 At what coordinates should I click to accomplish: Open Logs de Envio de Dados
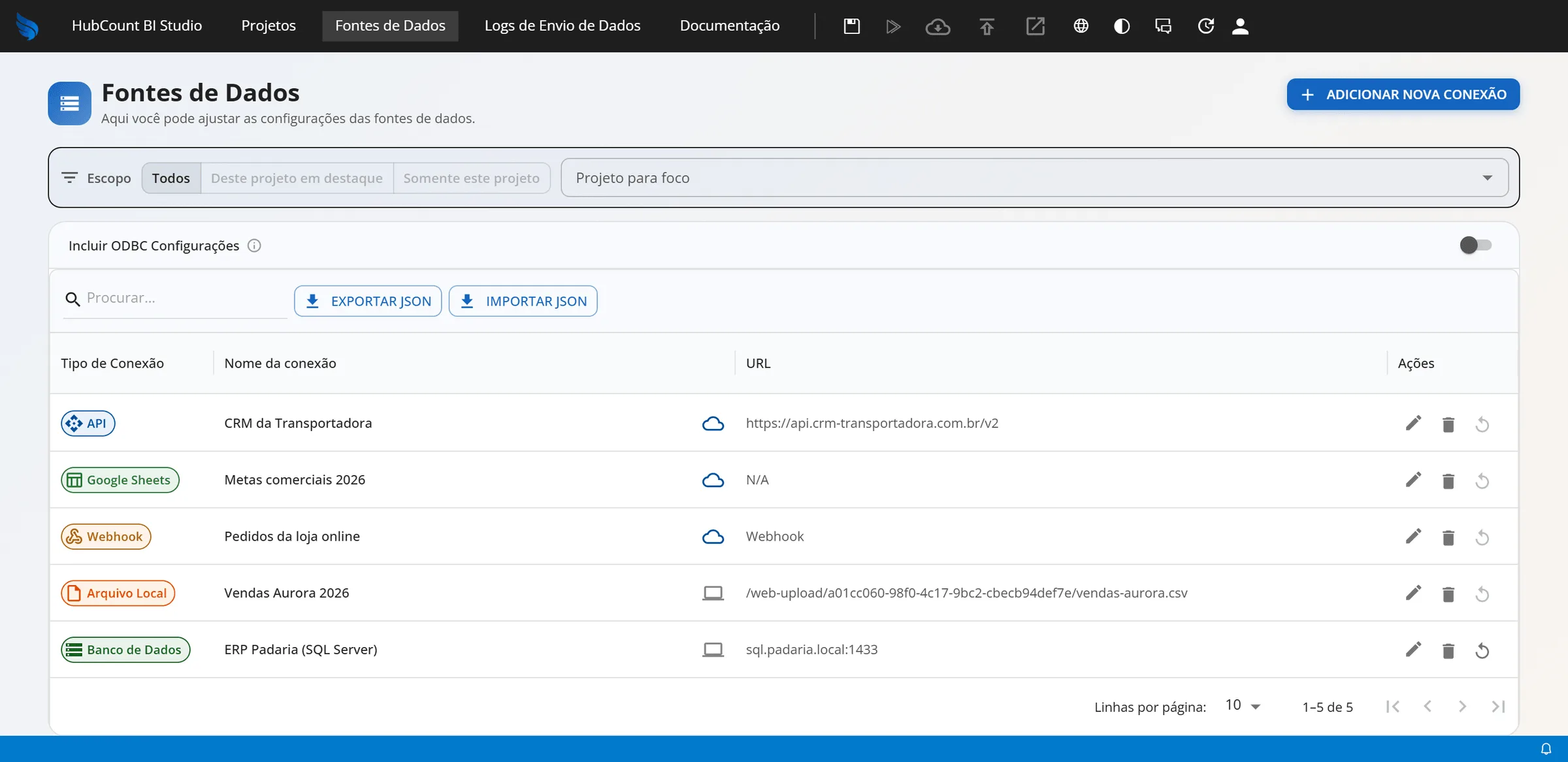563,25
